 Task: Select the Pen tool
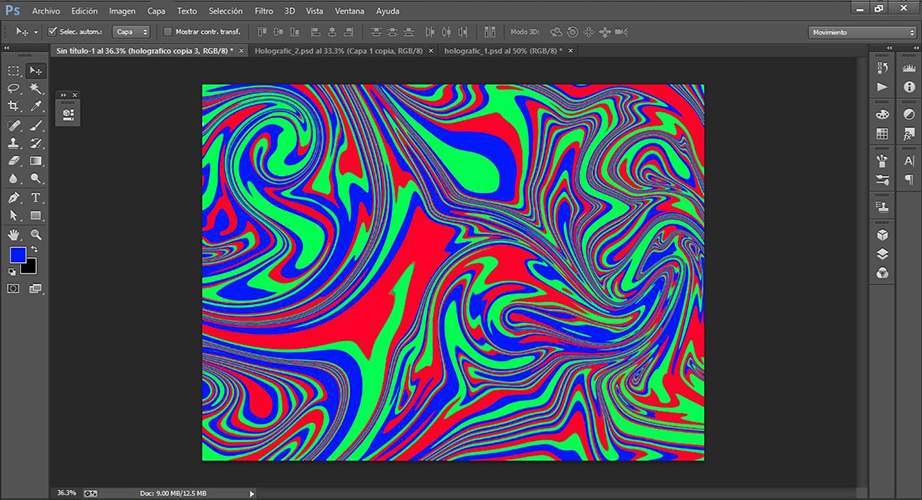(x=14, y=198)
